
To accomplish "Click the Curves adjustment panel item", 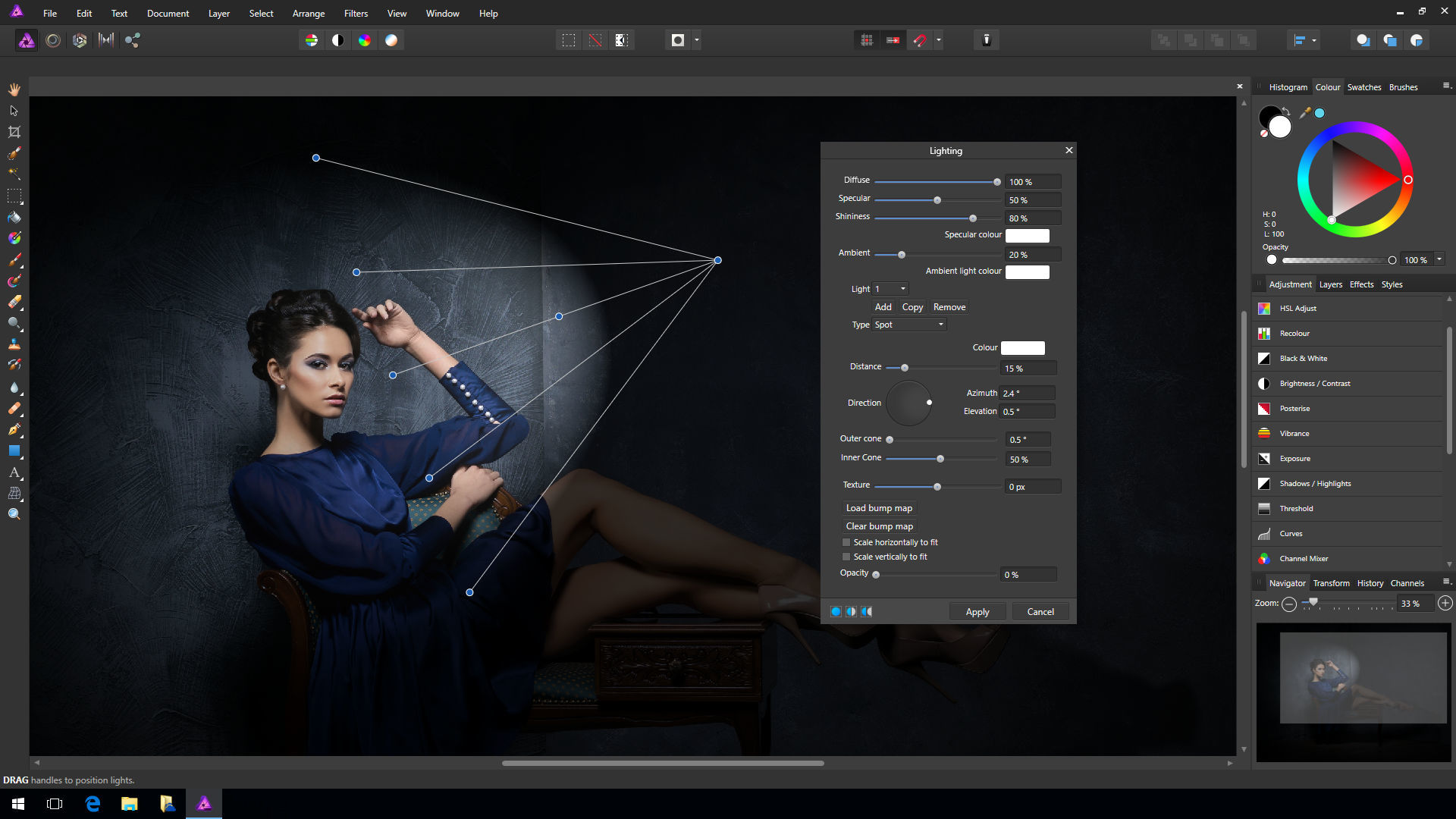I will 1291,533.
